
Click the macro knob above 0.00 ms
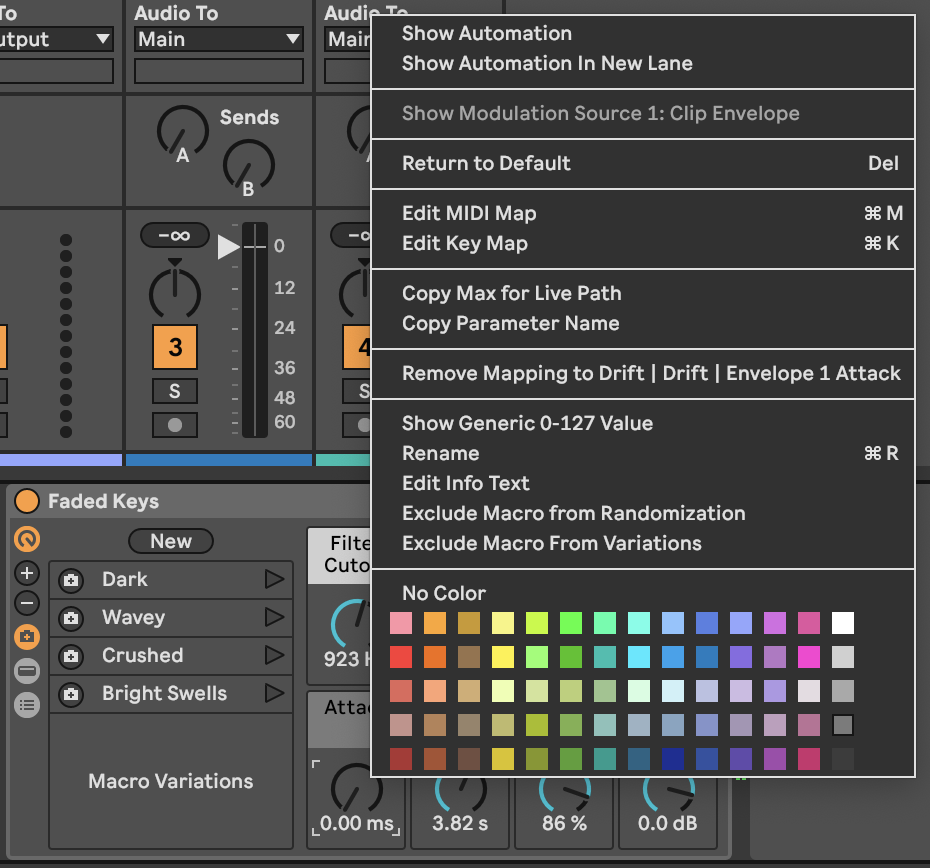point(356,788)
